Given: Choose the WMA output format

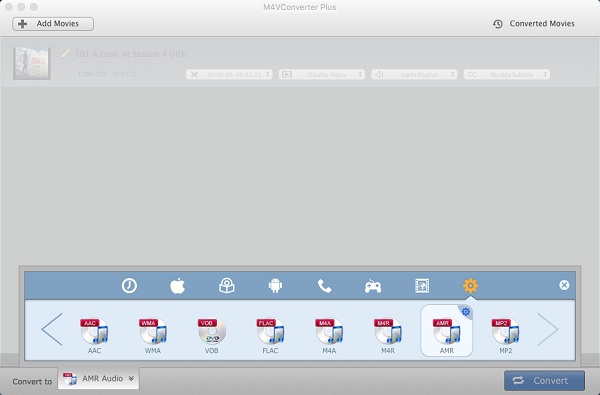Looking at the screenshot, I should [x=153, y=336].
